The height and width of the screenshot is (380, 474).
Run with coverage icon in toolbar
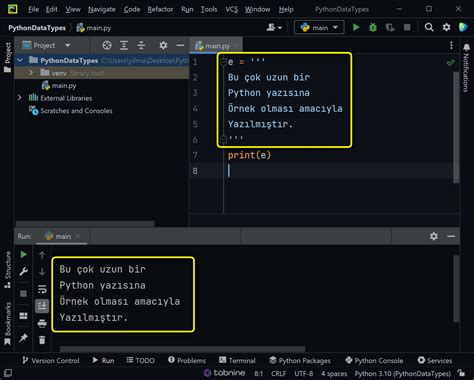click(x=390, y=27)
